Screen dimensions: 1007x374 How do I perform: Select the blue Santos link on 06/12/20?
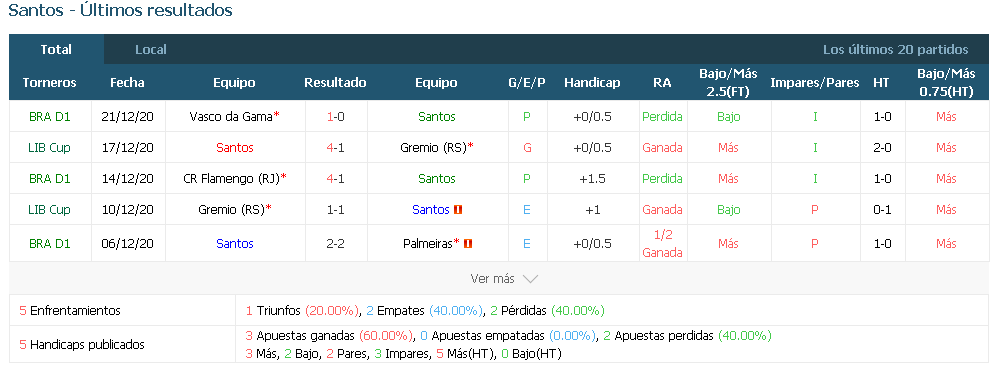point(235,244)
